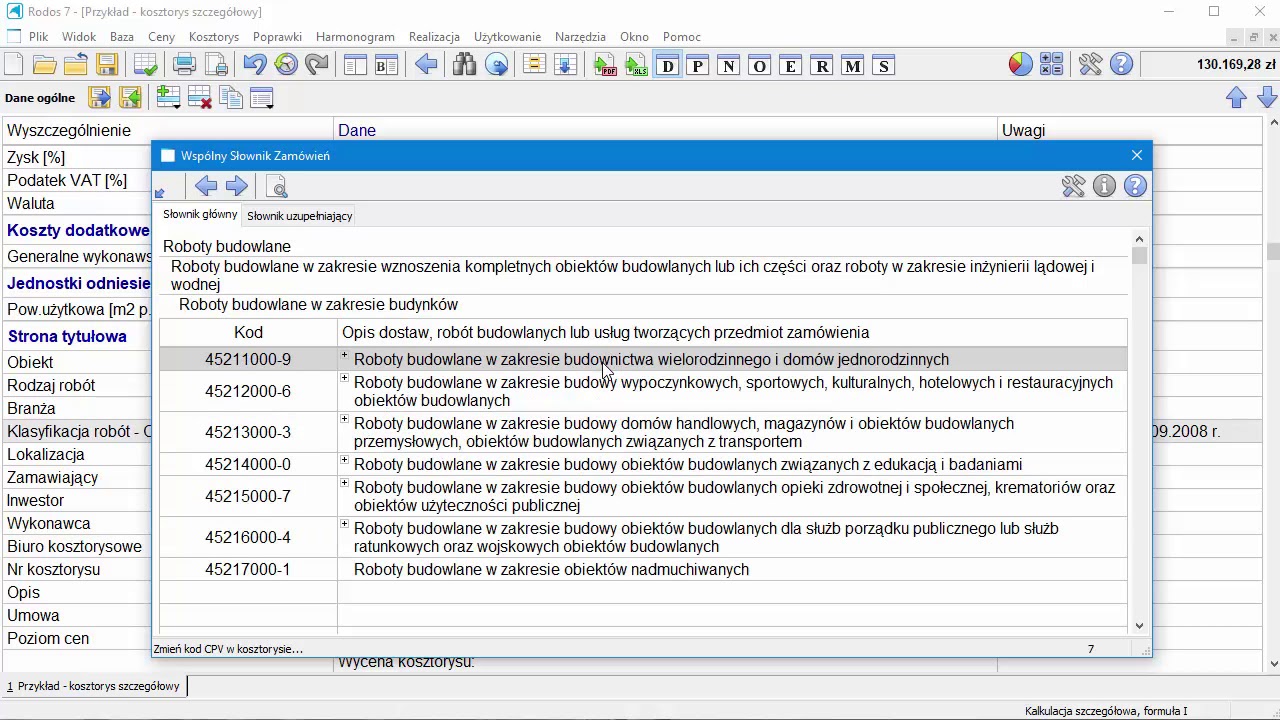Go forward in Wspólny Słownik Zamówień dialog
Viewport: 1280px width, 720px height.
[237, 186]
